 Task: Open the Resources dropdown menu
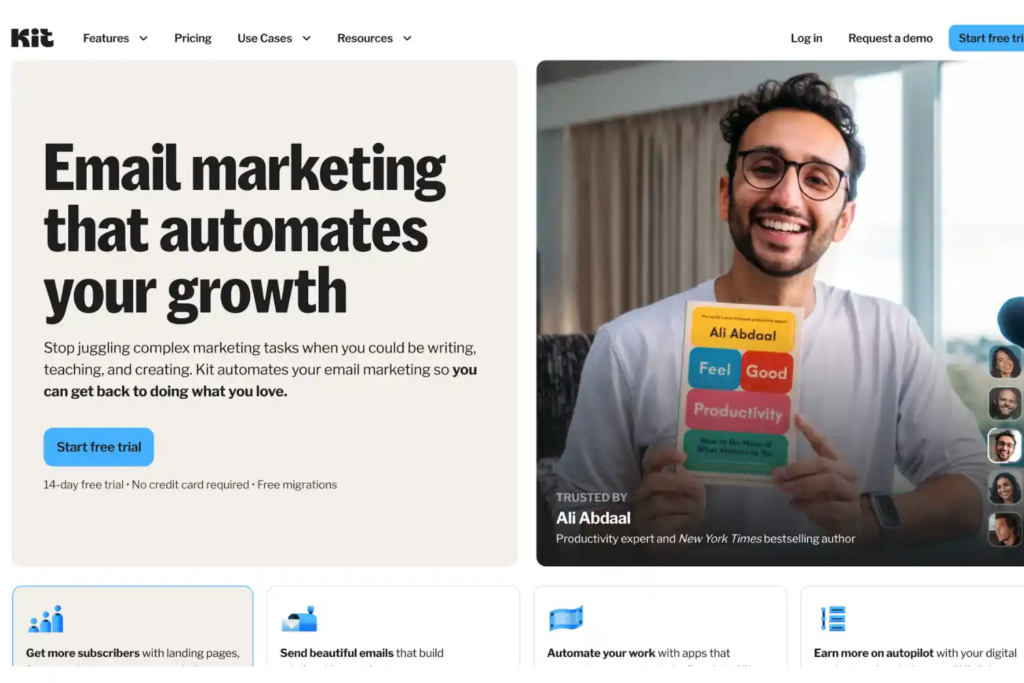[x=374, y=39]
